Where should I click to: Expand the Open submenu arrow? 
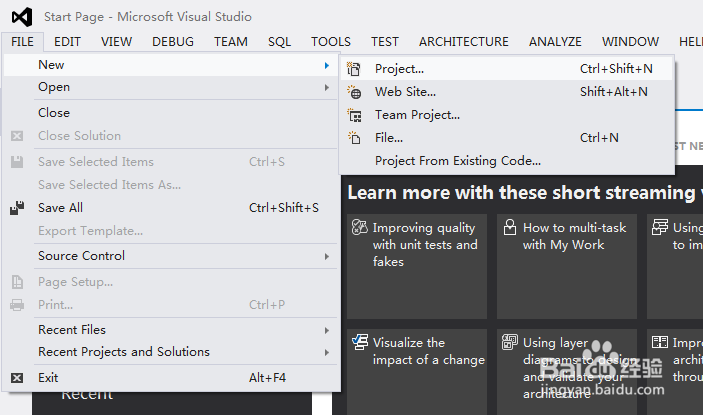point(327,87)
